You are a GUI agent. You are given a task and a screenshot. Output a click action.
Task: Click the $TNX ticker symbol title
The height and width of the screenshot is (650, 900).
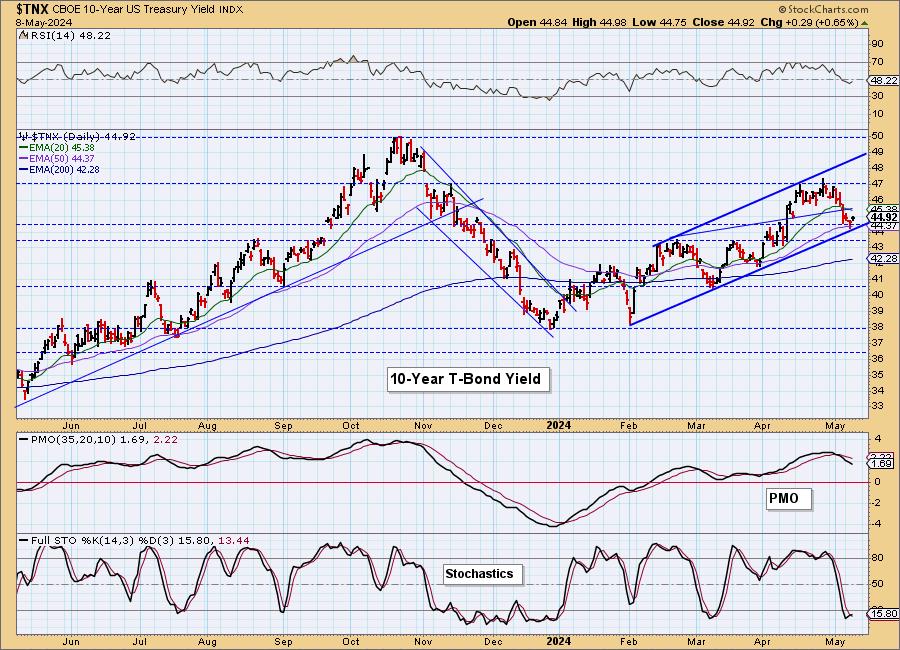[x=33, y=9]
